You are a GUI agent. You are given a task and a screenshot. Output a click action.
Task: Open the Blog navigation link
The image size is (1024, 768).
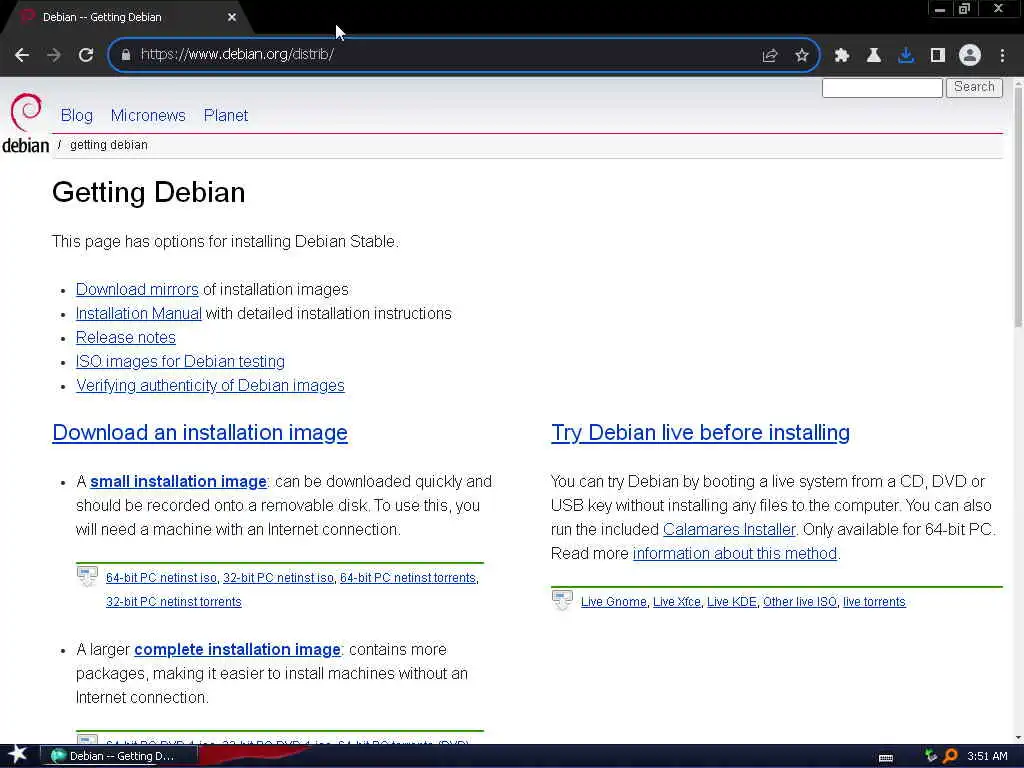(x=76, y=116)
